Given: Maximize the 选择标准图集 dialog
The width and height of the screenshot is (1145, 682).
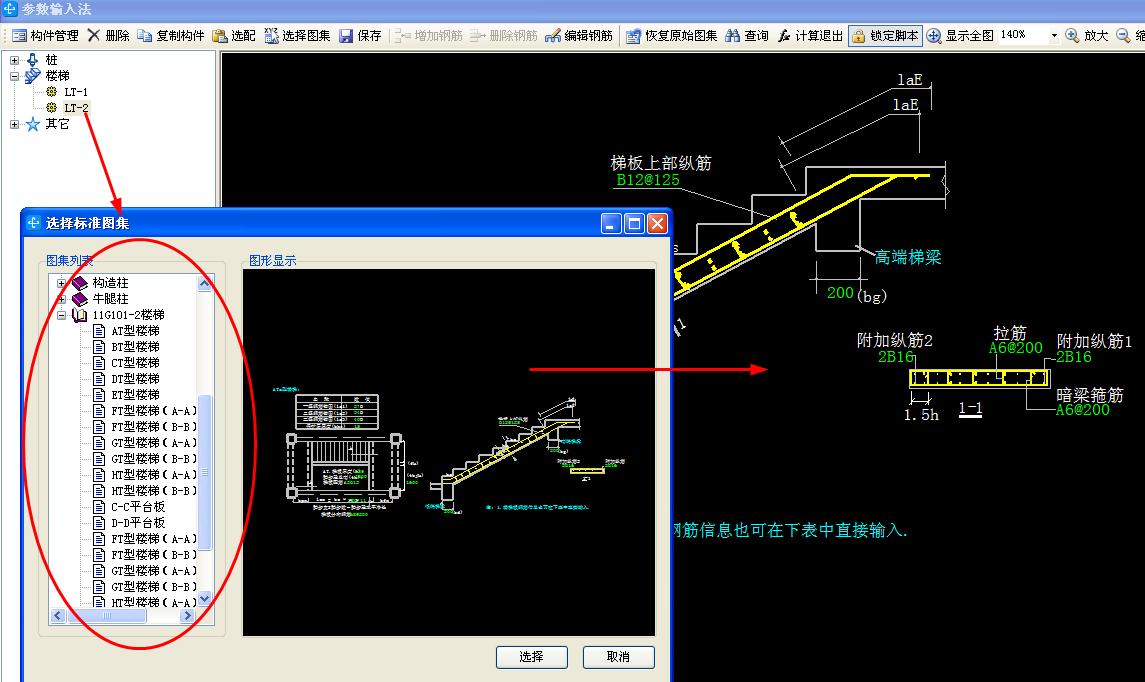Looking at the screenshot, I should tap(635, 223).
